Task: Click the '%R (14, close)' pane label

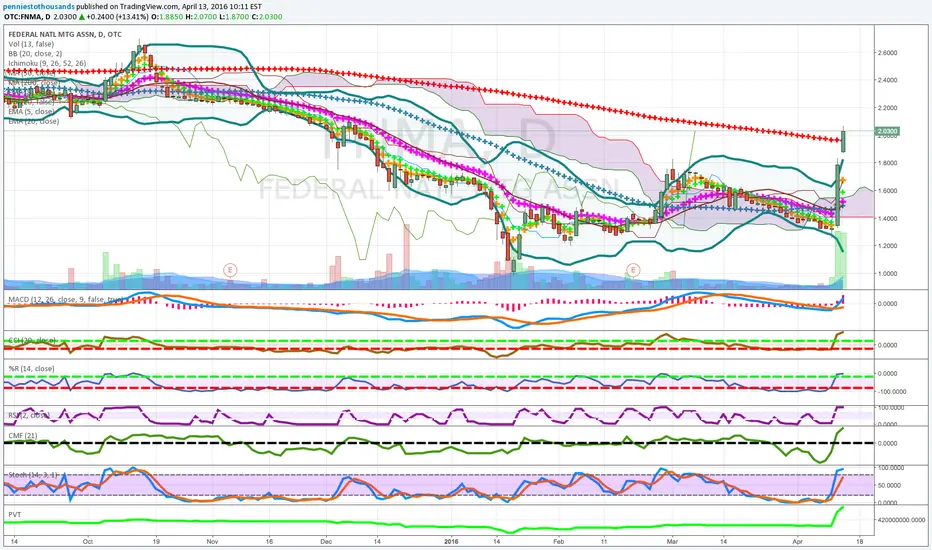Action: coord(31,369)
